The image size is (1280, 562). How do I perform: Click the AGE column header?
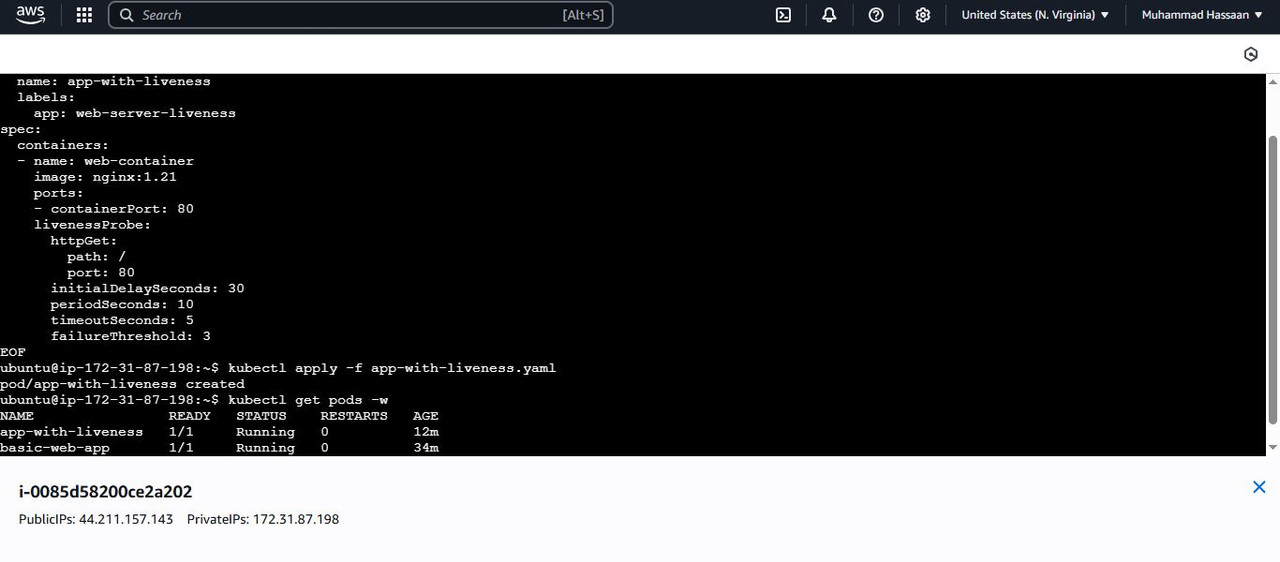[x=426, y=416]
